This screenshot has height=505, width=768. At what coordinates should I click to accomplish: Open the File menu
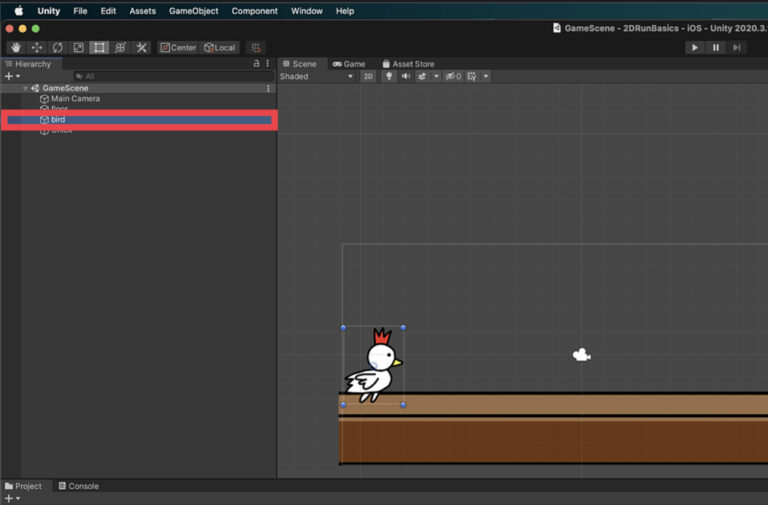(80, 11)
